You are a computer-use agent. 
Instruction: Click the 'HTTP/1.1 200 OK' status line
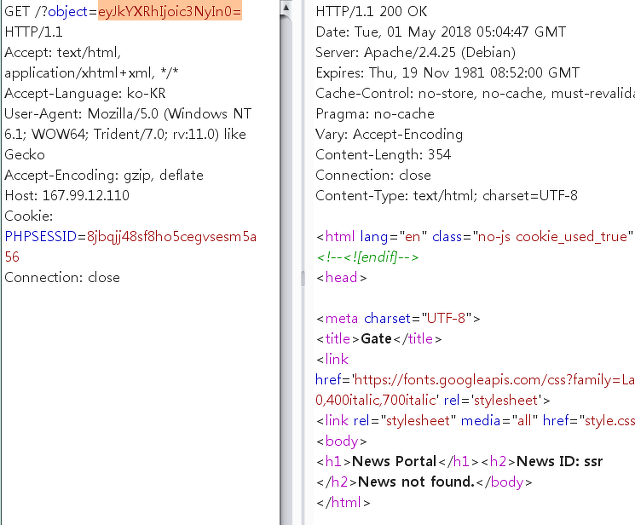tap(371, 11)
